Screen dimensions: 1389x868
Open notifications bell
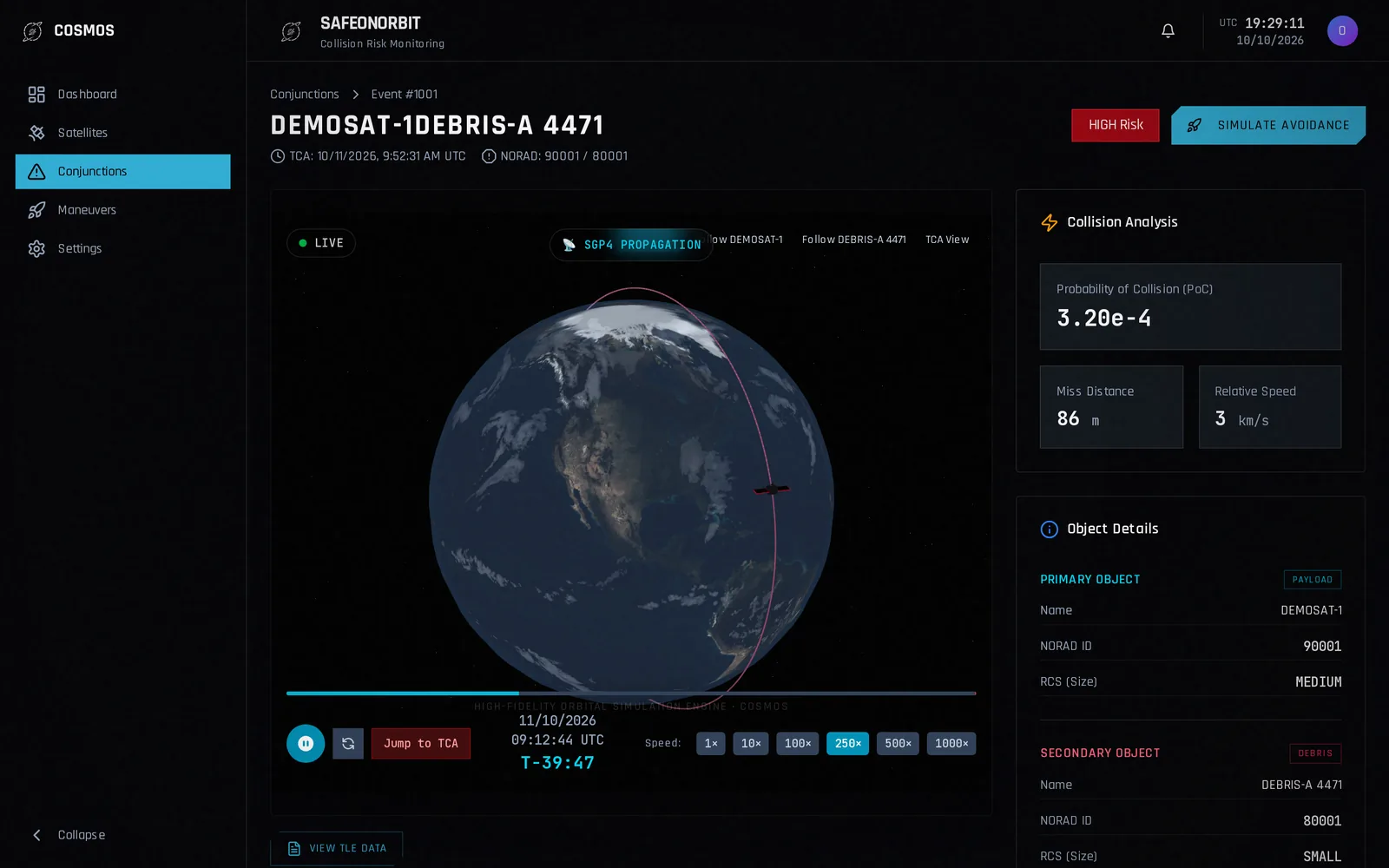click(x=1168, y=31)
